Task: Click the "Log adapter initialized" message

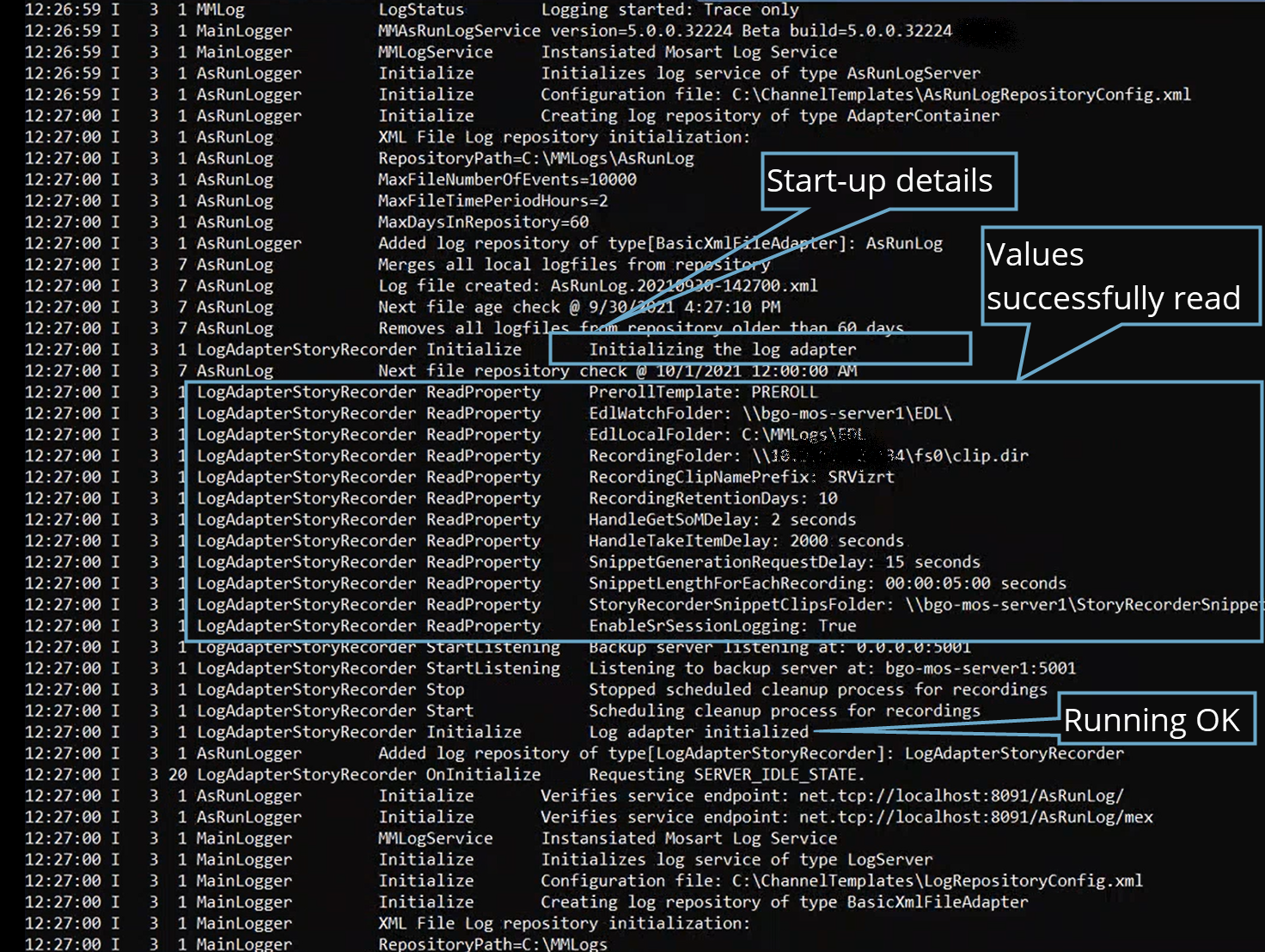Action: coord(698,732)
